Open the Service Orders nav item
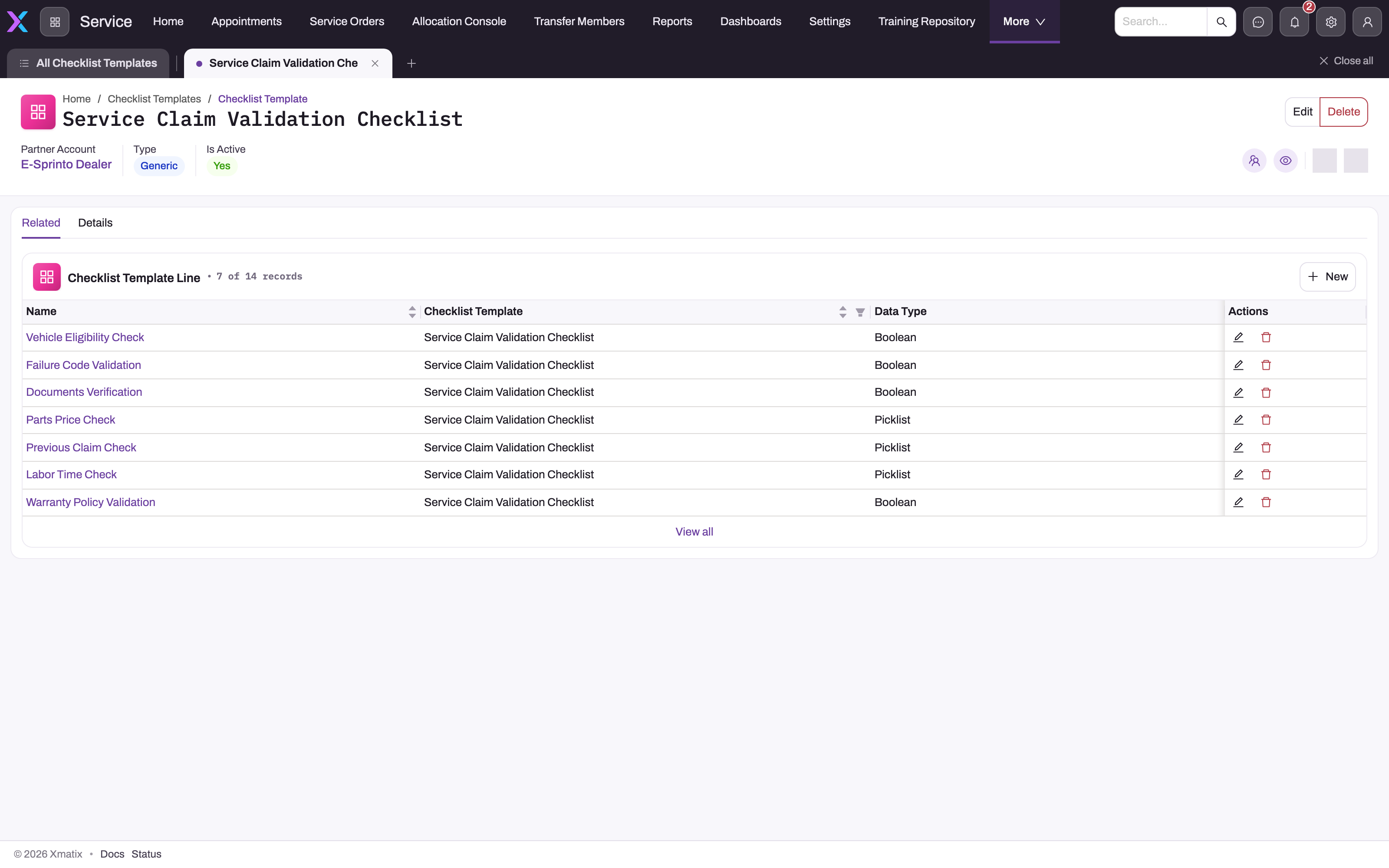 [x=347, y=22]
